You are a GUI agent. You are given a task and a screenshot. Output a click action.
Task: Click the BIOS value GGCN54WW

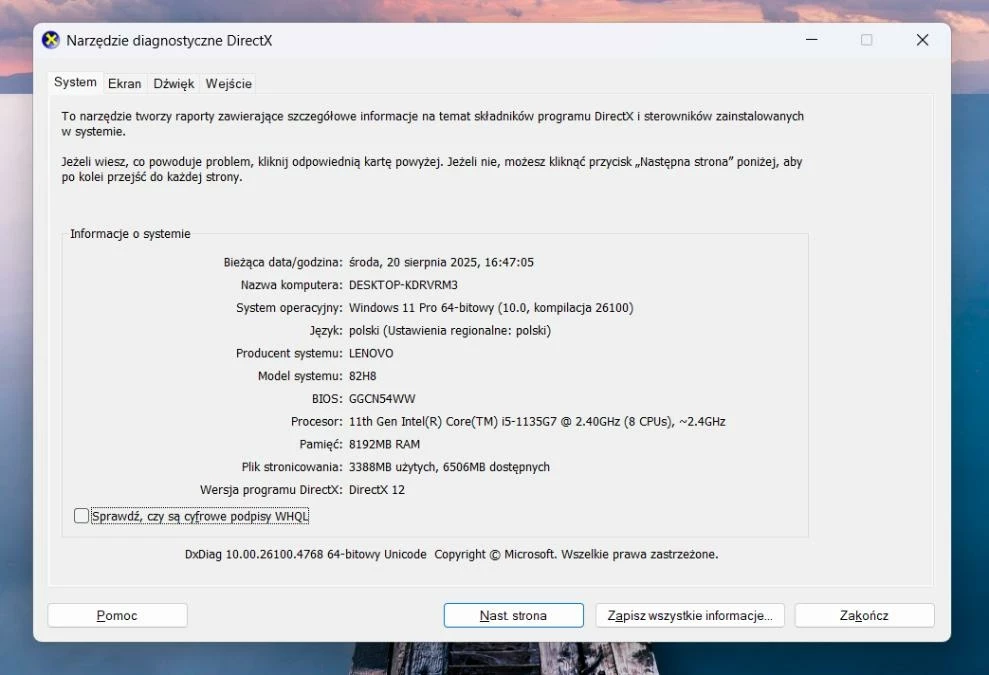pyautogui.click(x=382, y=399)
